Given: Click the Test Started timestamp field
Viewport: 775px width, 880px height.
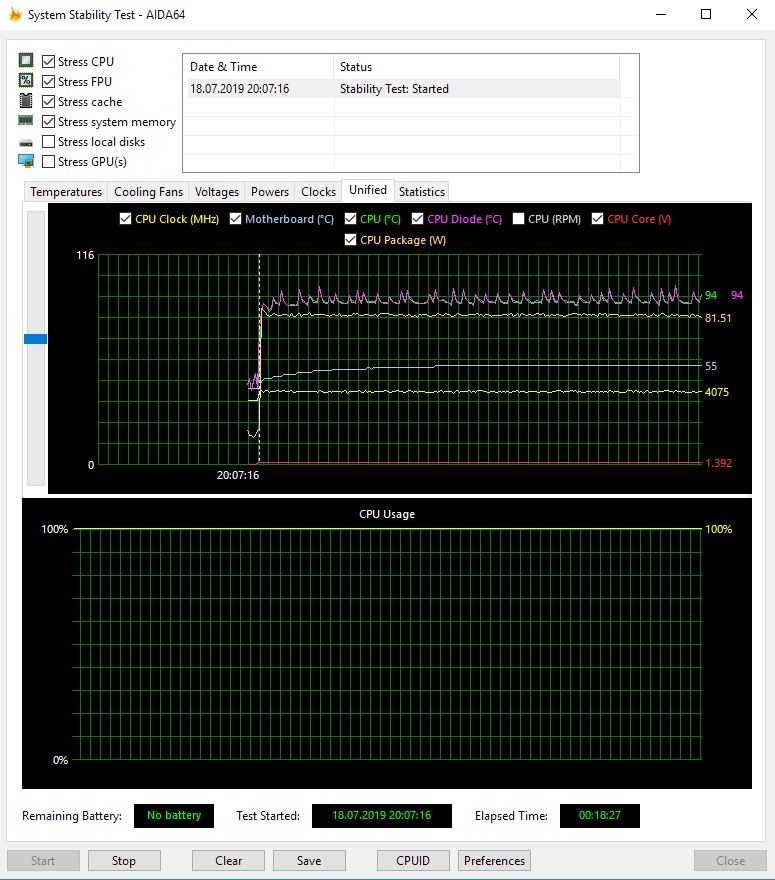Looking at the screenshot, I should pos(382,815).
